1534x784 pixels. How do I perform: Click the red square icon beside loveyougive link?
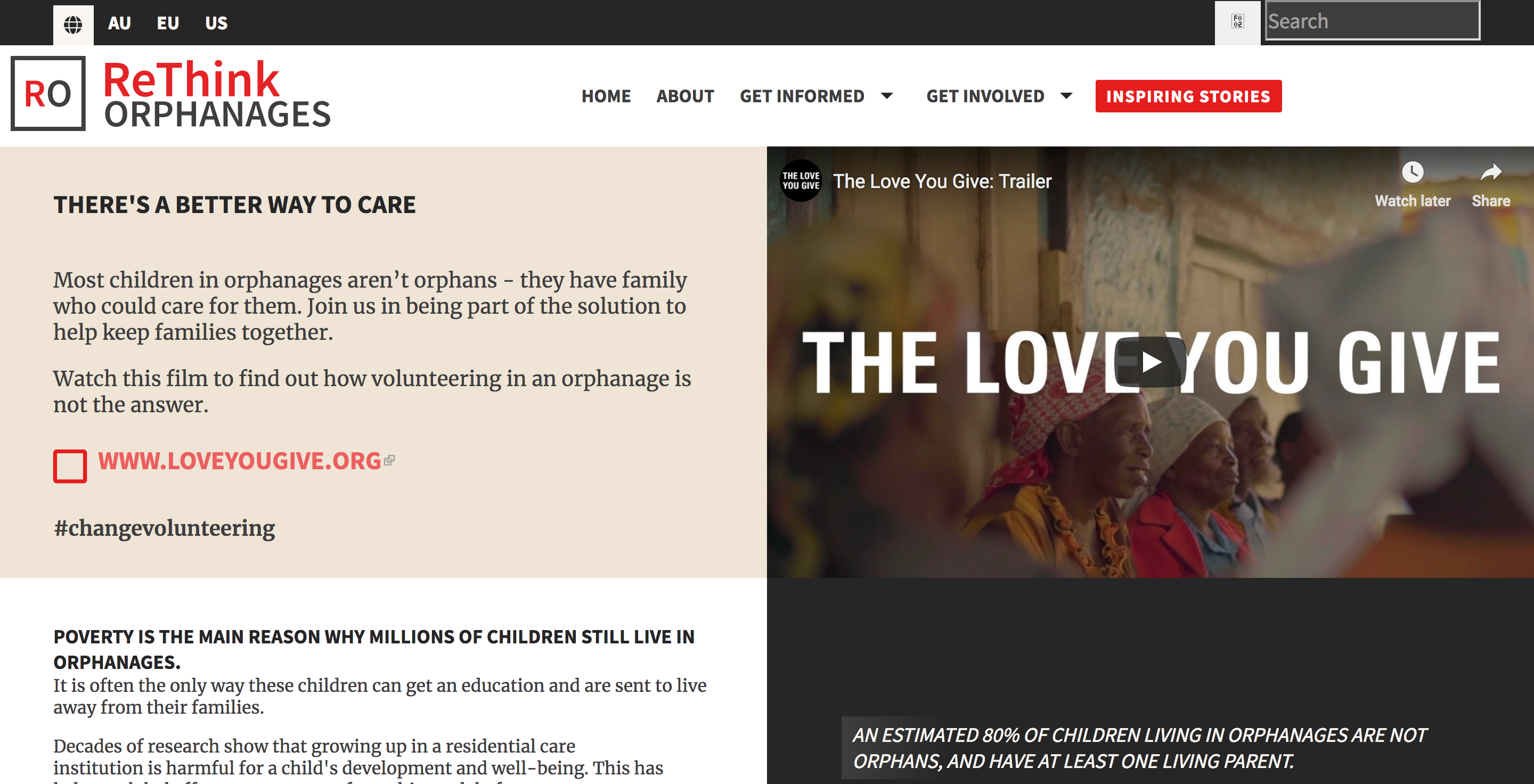click(x=70, y=466)
